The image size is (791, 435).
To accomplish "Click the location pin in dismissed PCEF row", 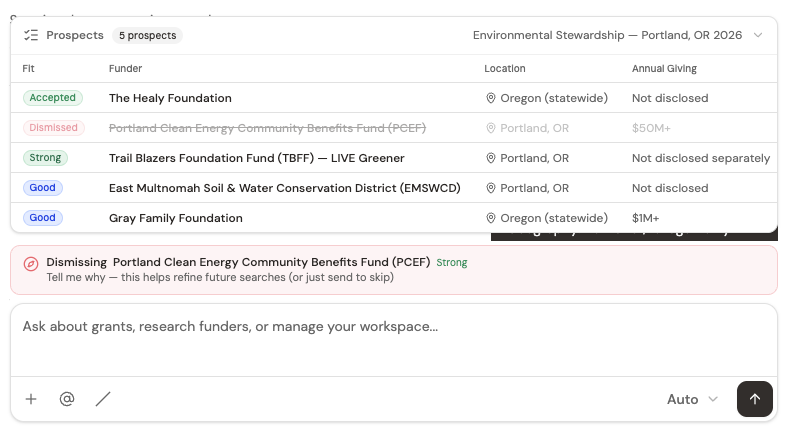I will tap(490, 128).
